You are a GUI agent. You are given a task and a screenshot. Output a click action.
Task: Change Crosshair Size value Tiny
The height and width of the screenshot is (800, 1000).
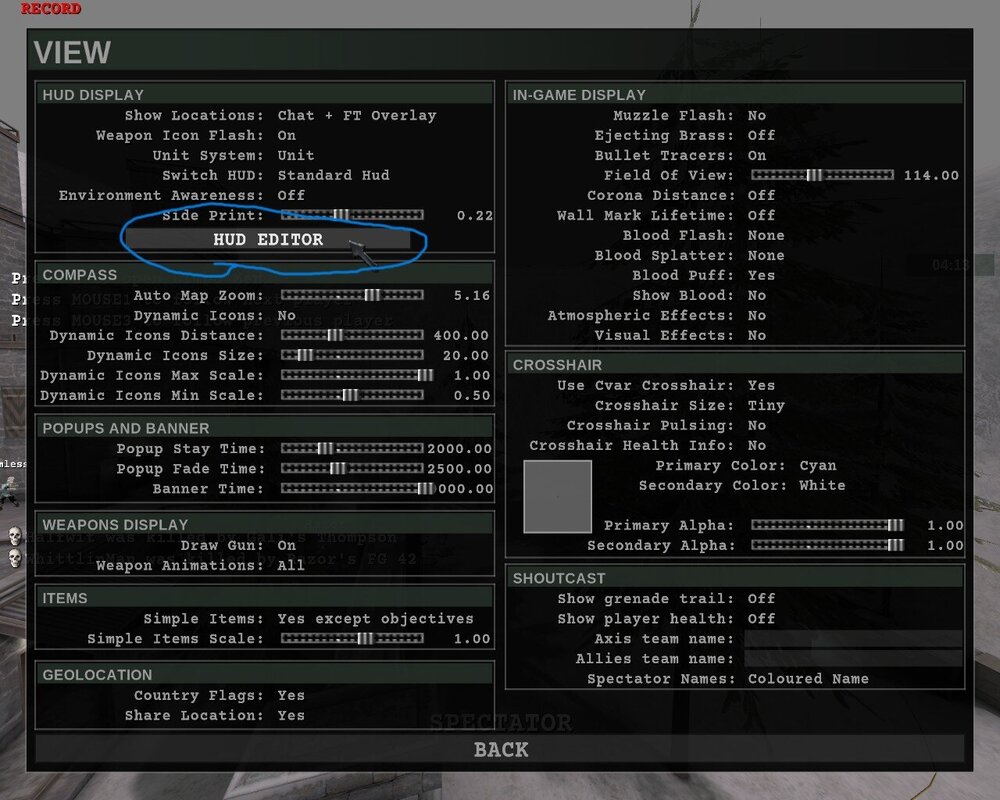click(x=766, y=405)
